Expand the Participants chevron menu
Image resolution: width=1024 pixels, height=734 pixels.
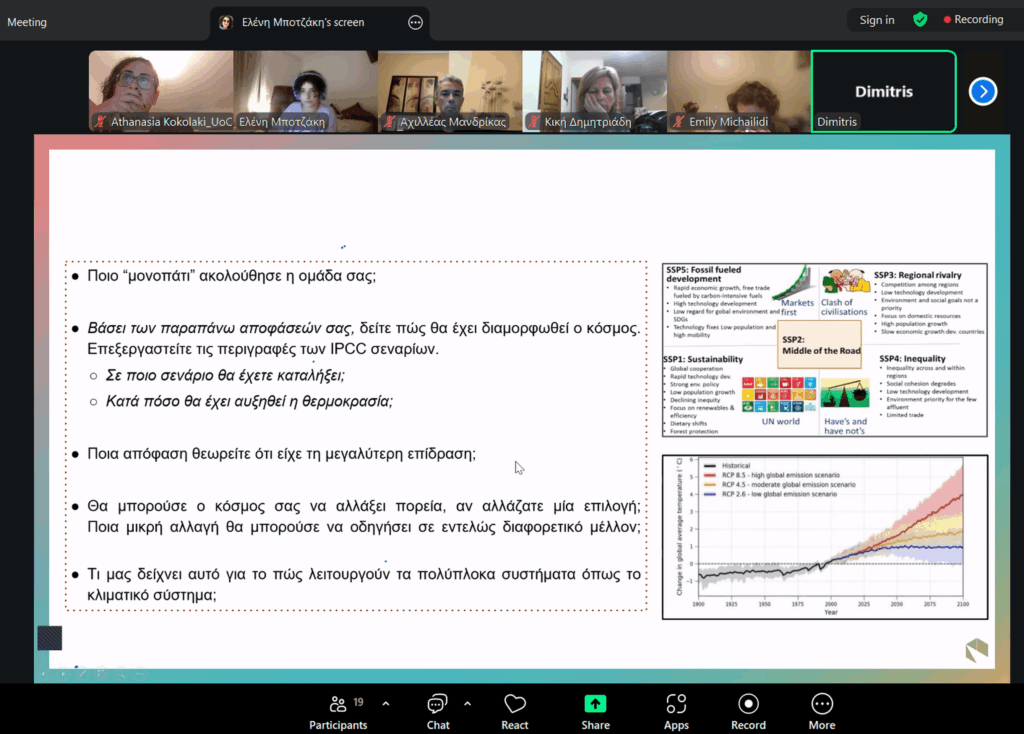386,703
